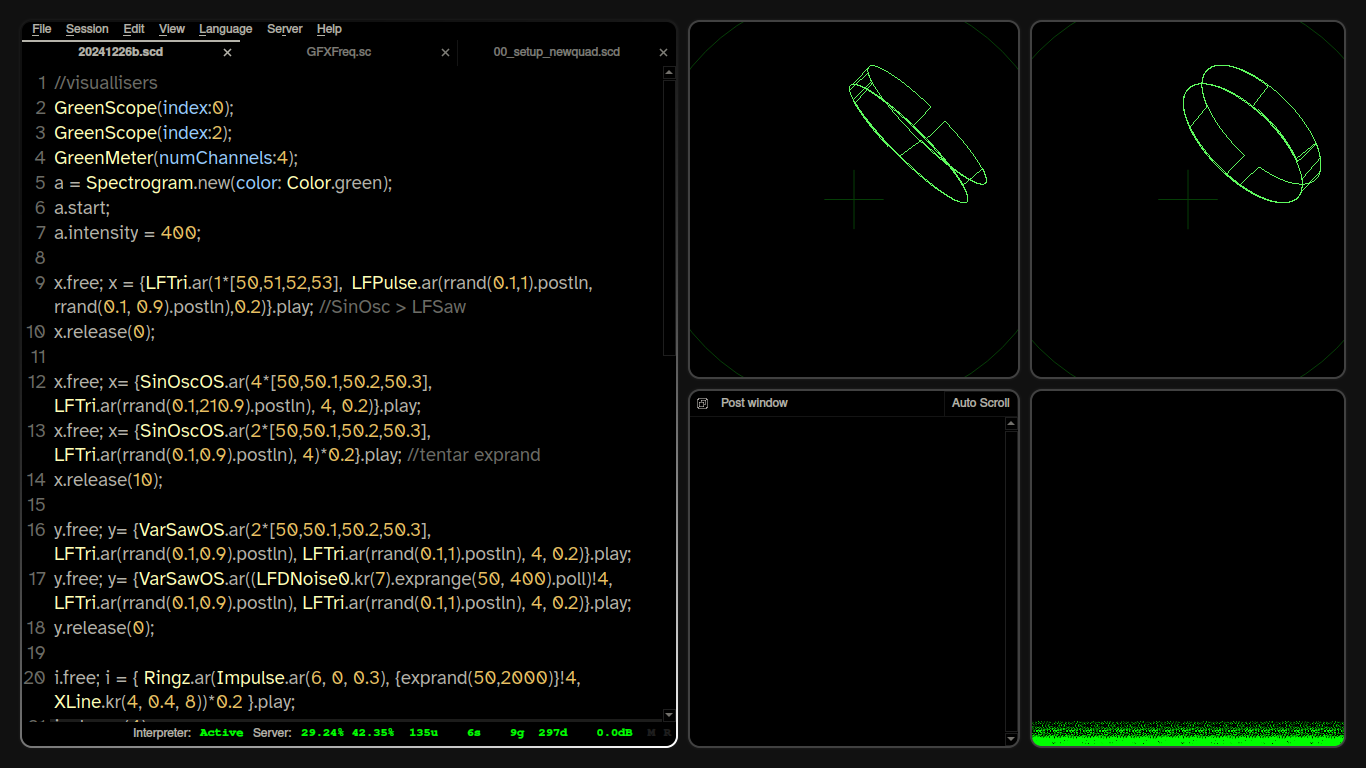The image size is (1366, 768).
Task: Click line number 16 in gutter
Action: 37,530
